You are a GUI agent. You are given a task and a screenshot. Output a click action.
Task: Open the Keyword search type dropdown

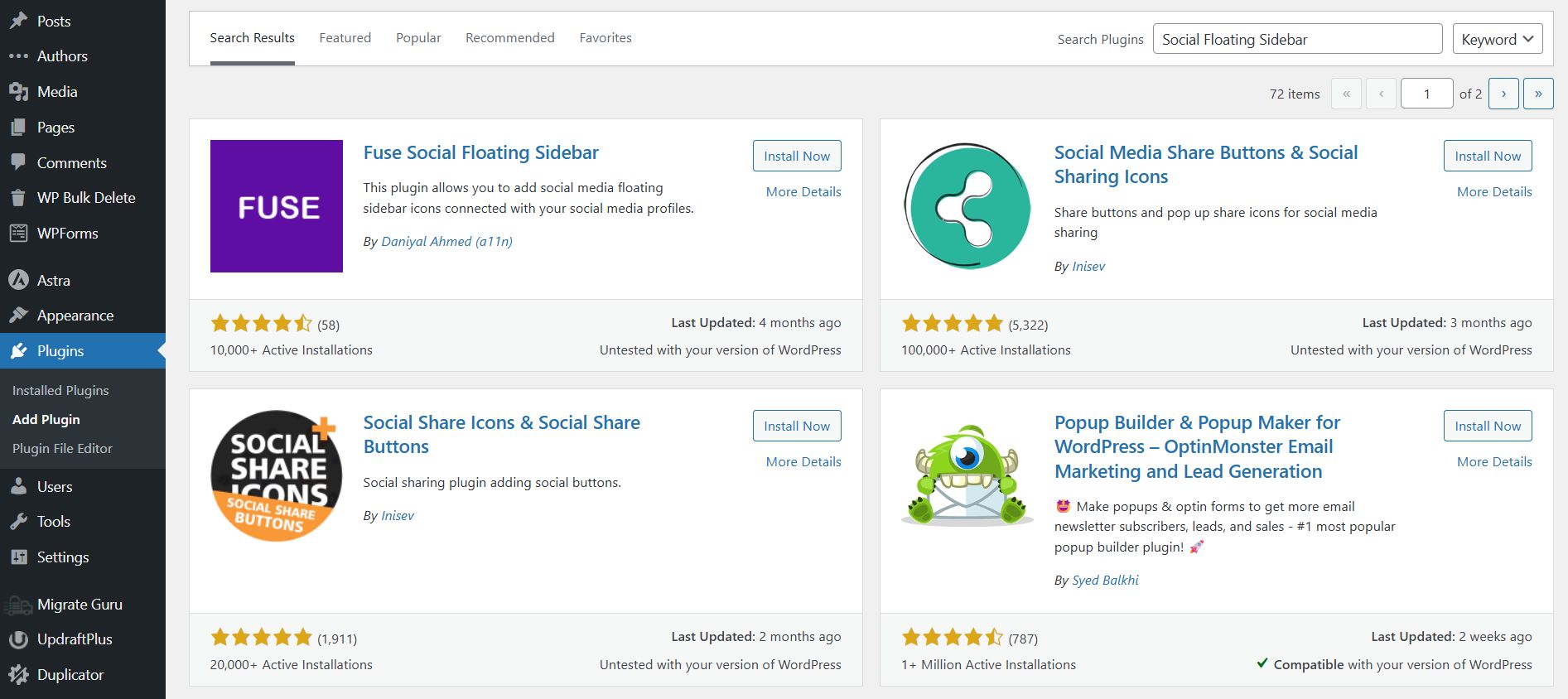point(1498,39)
